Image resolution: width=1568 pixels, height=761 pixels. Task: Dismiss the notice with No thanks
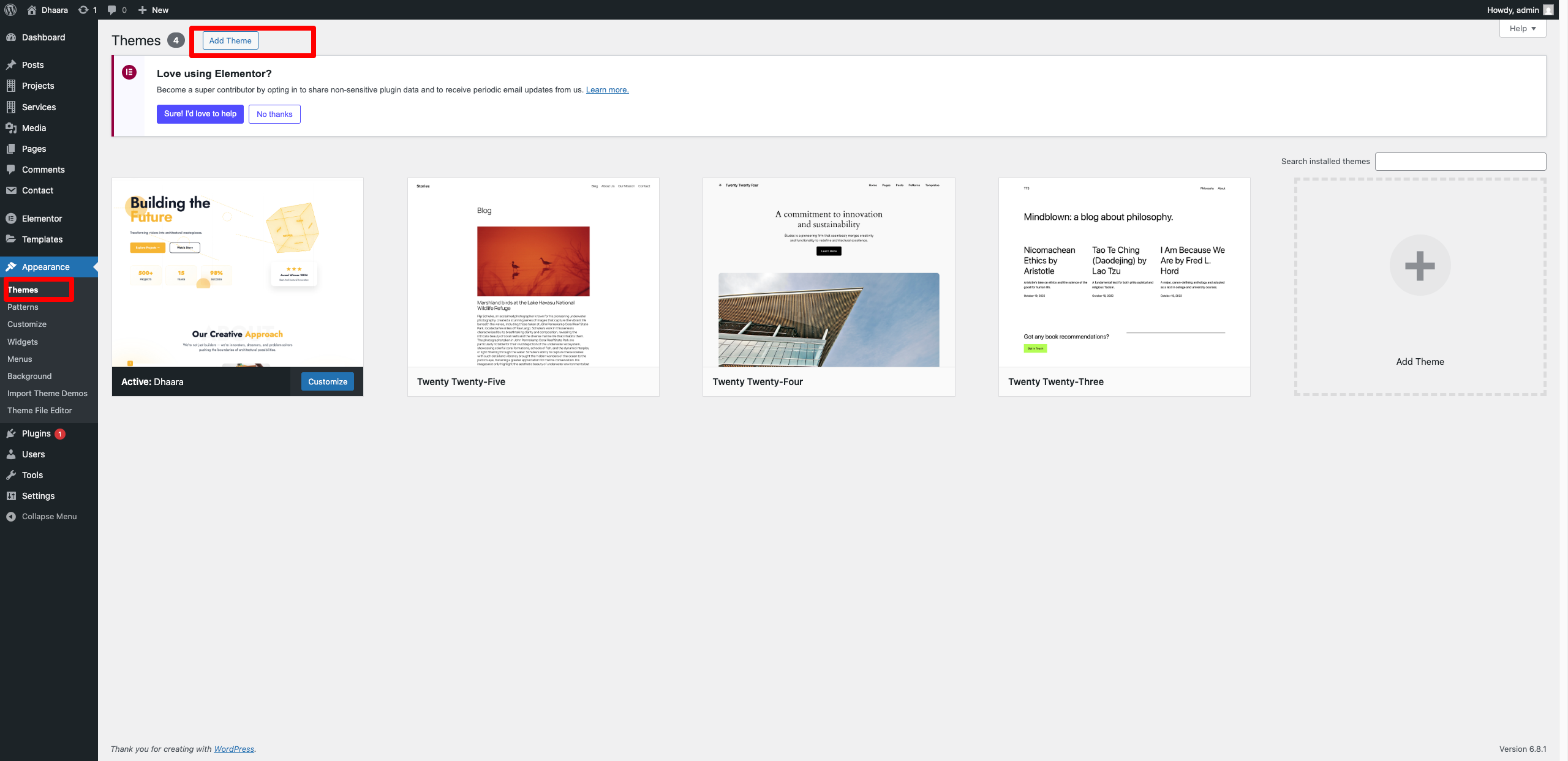(x=274, y=114)
